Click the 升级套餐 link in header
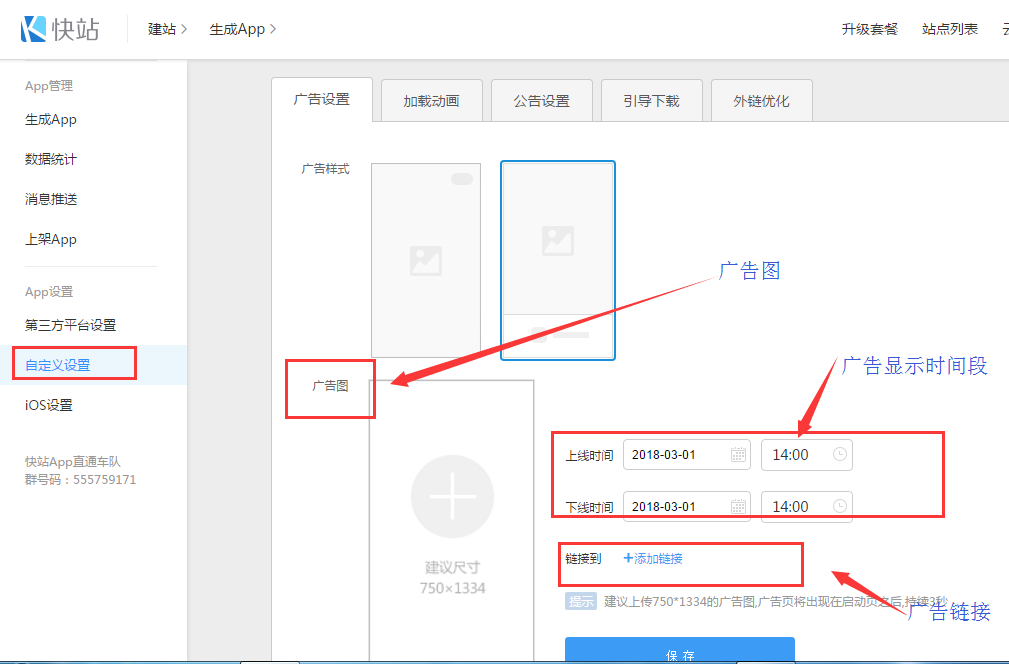This screenshot has width=1009, height=664. (x=869, y=29)
